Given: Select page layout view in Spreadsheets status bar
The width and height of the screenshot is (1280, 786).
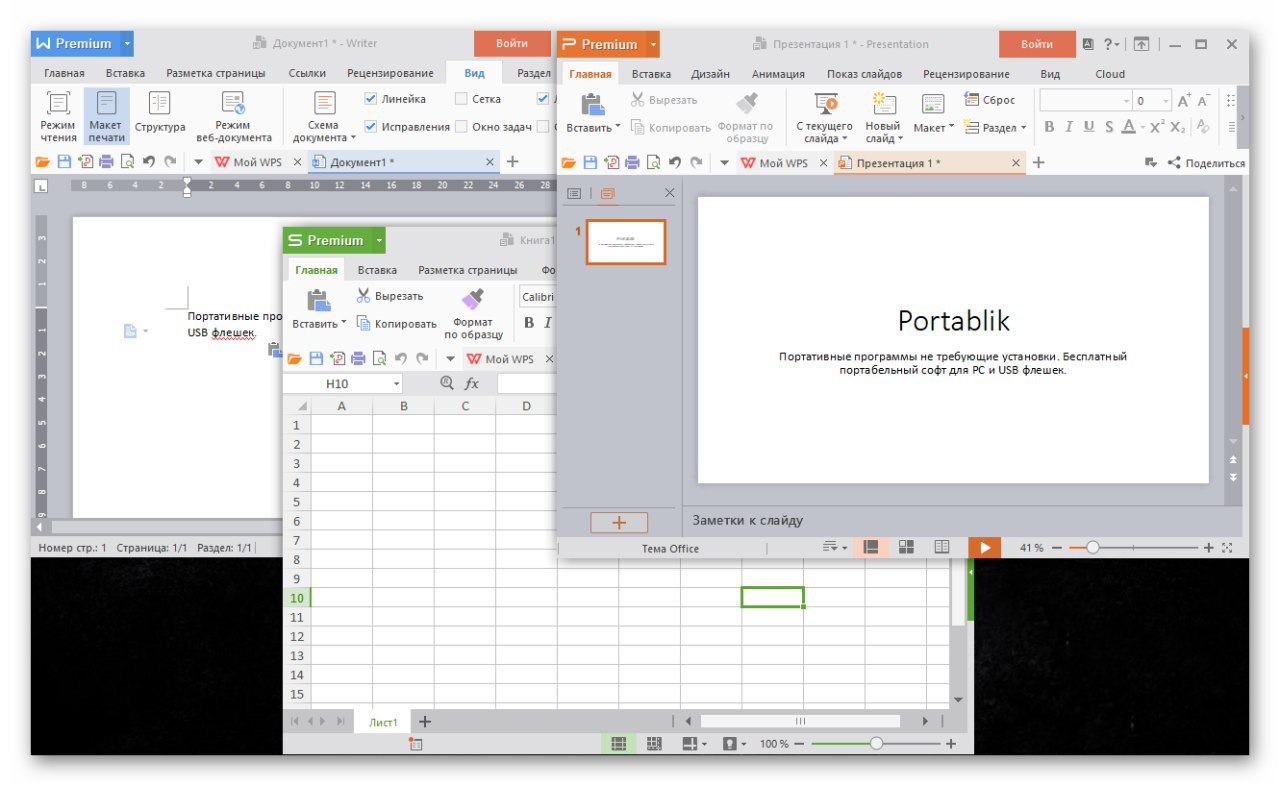Looking at the screenshot, I should pyautogui.click(x=654, y=744).
